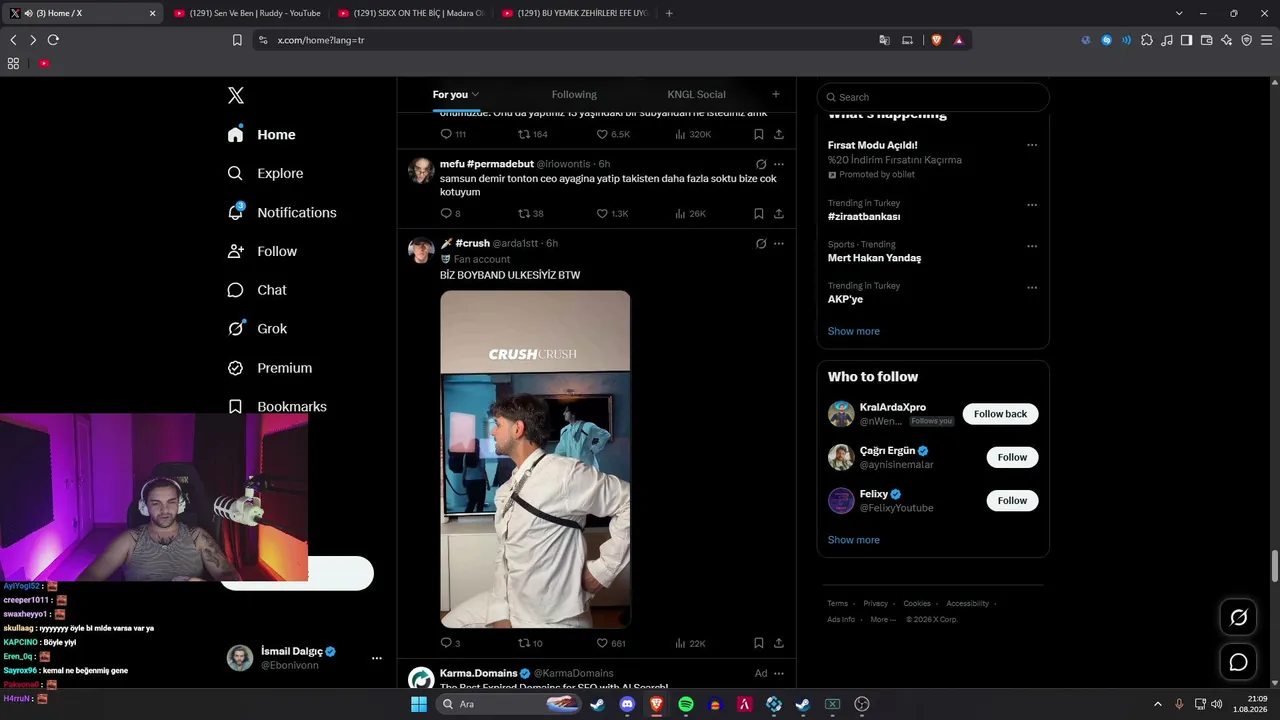Click the Brave Rewards triangle icon
The width and height of the screenshot is (1280, 720).
point(958,40)
